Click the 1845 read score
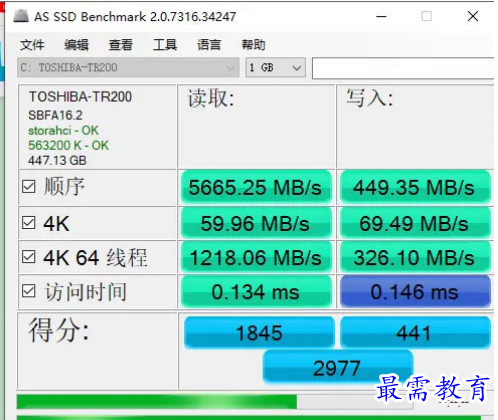 pyautogui.click(x=259, y=332)
